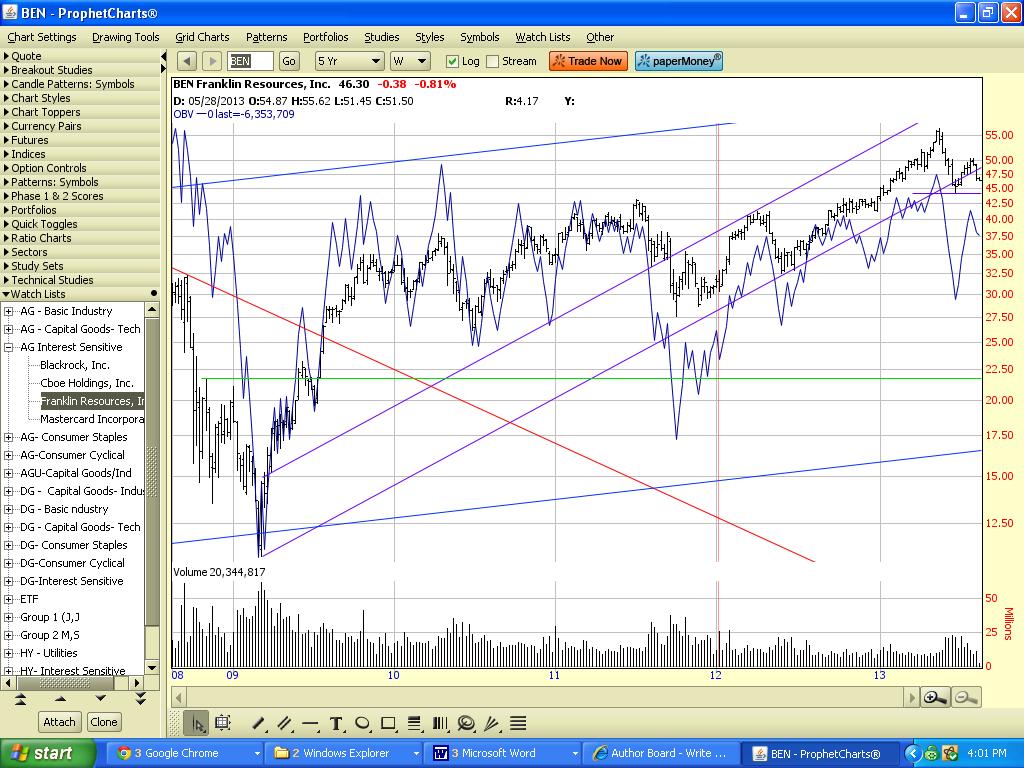Screen dimensions: 1024x768
Task: Open the Watch Lists menu
Action: coord(543,37)
